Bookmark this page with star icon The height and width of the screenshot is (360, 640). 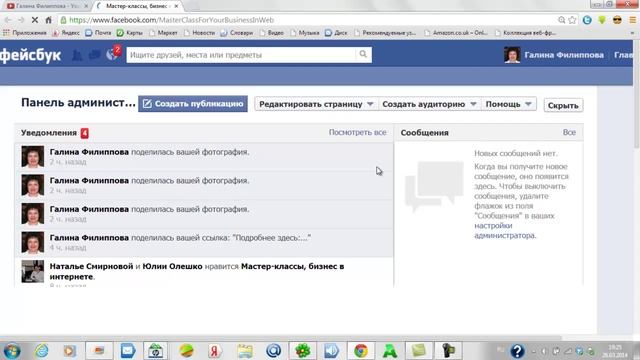[x=573, y=20]
